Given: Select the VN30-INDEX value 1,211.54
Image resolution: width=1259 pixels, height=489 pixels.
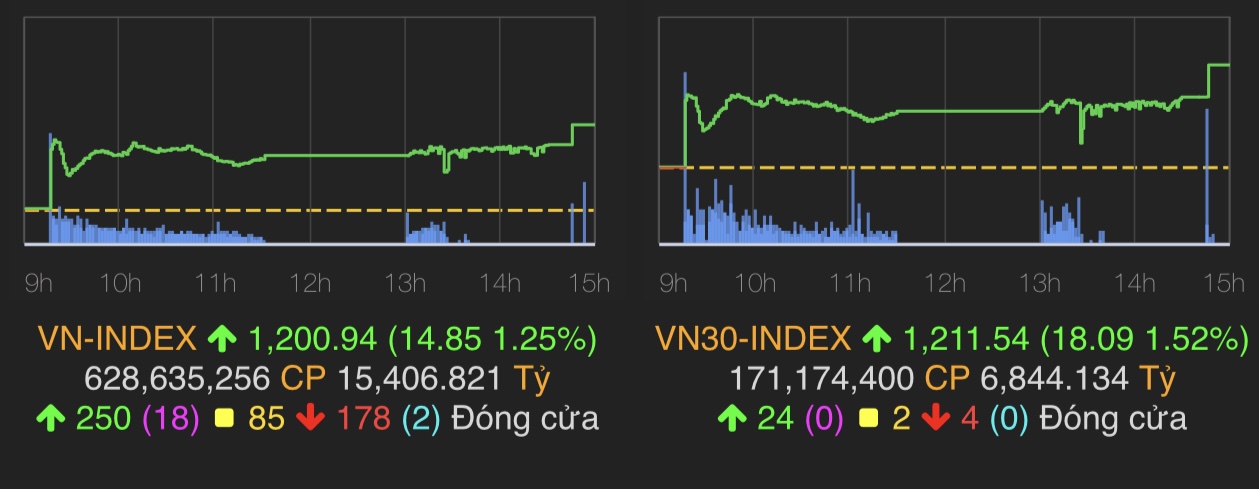Looking at the screenshot, I should point(966,340).
